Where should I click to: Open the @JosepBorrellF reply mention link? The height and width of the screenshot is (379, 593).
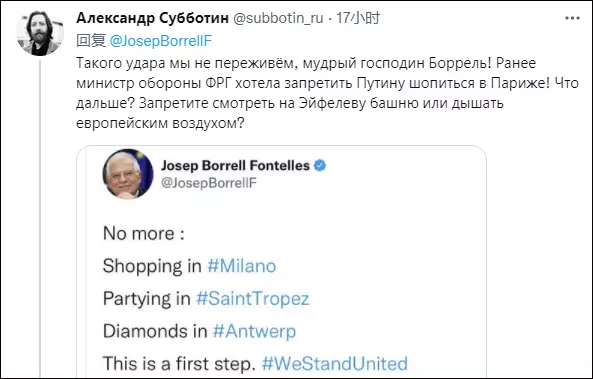[x=161, y=41]
